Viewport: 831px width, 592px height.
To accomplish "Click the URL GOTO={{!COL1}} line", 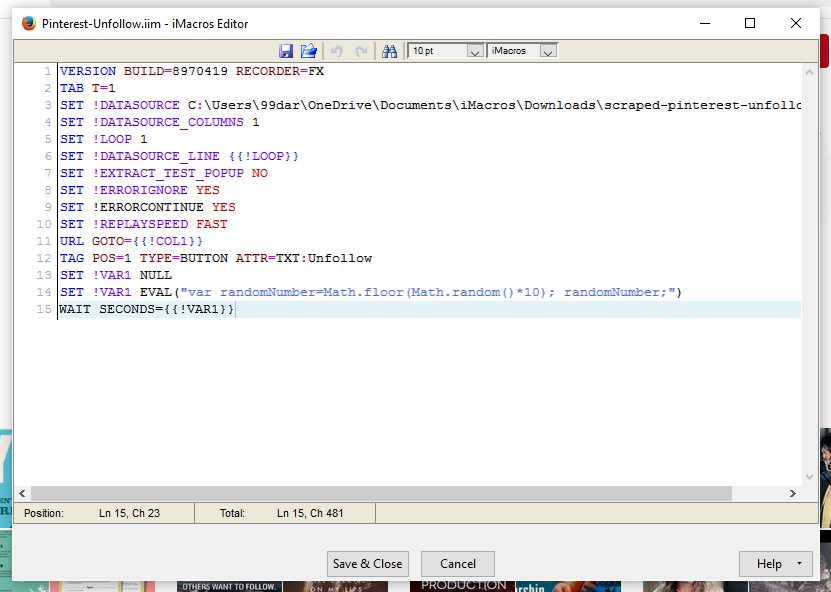I will pyautogui.click(x=131, y=241).
